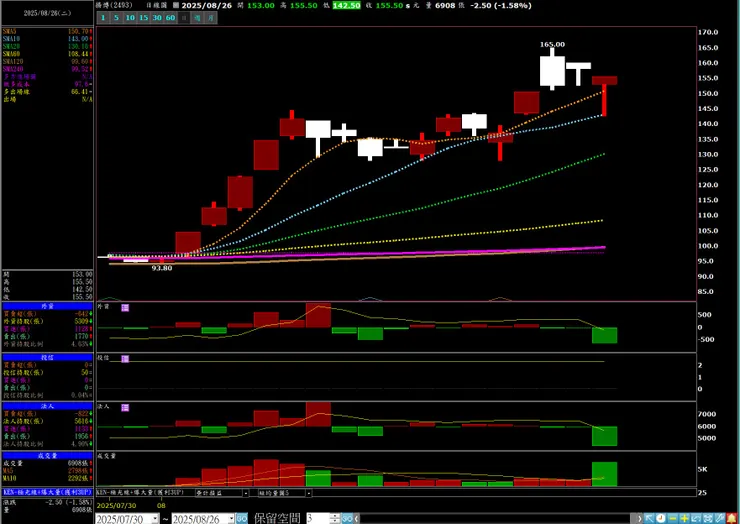Screen dimensions: 740x524
Task: Click the MA5 value row in volume panel
Action: point(47,471)
